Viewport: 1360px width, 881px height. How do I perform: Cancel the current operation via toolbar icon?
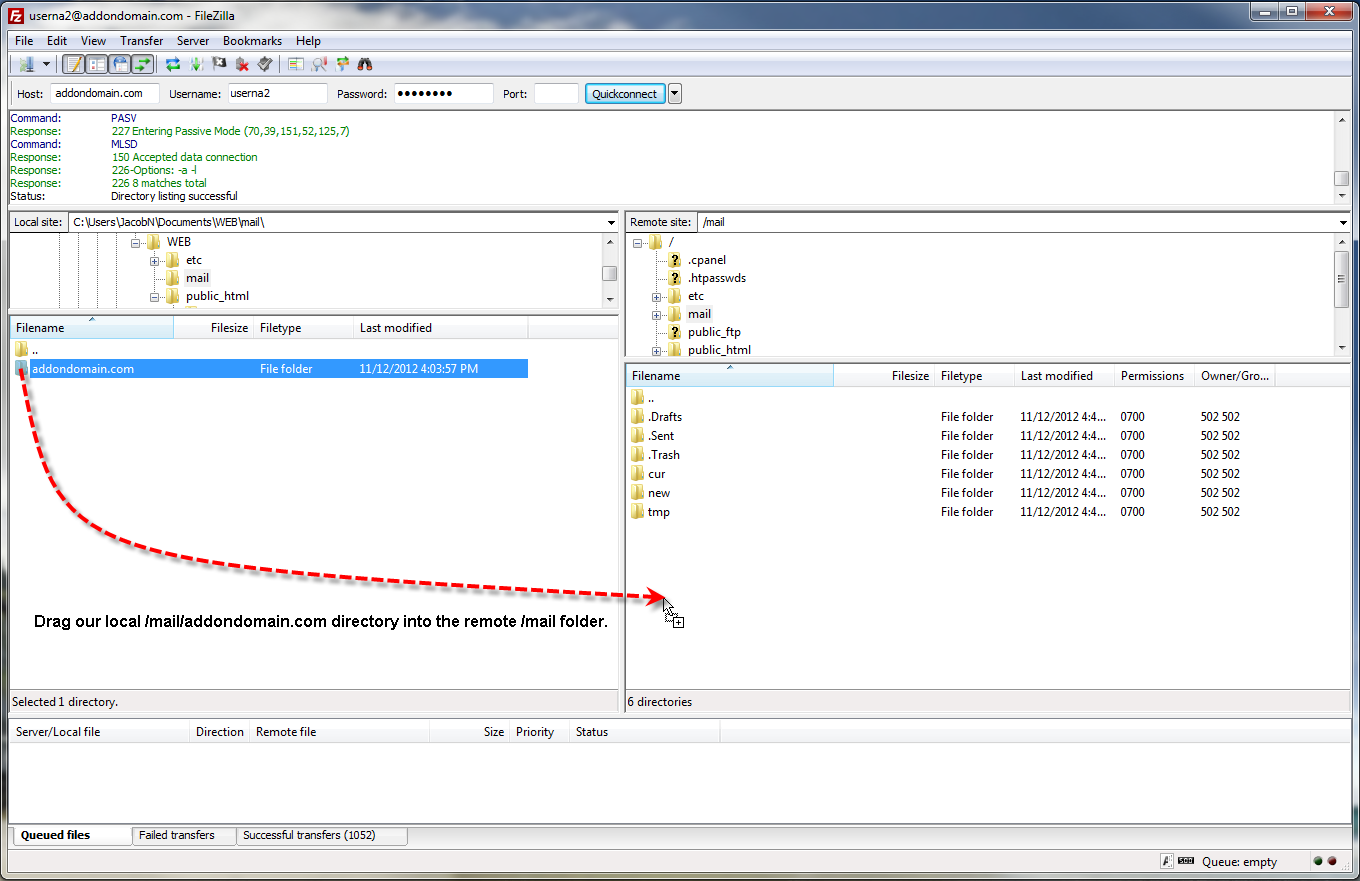tap(219, 64)
